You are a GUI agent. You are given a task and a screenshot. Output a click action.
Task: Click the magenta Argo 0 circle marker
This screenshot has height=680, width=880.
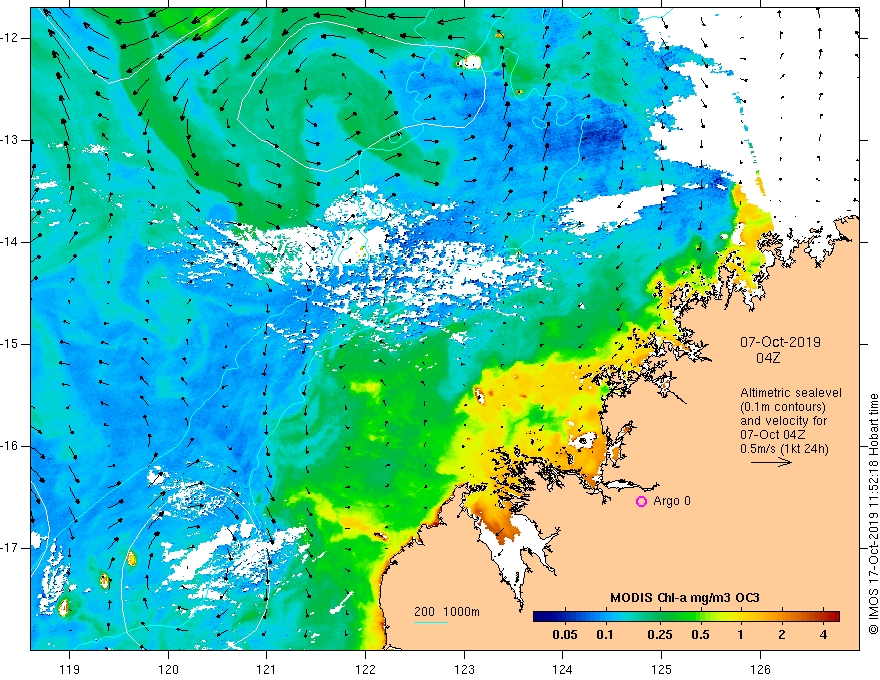pos(641,501)
